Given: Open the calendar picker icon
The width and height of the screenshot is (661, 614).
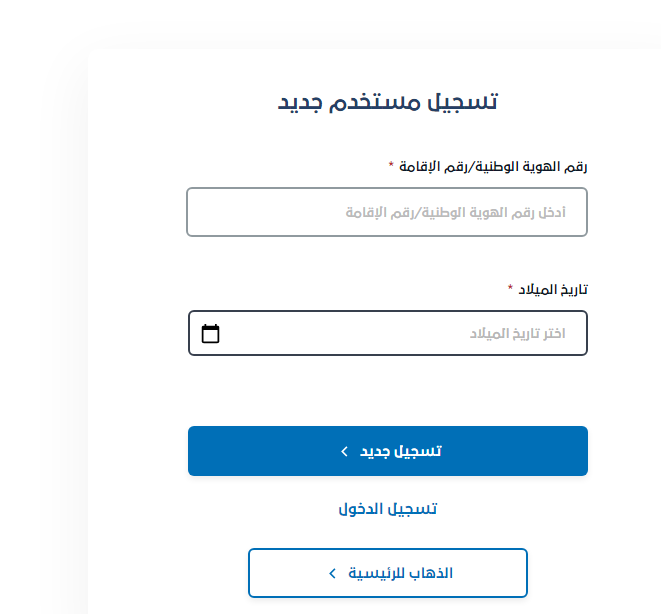Looking at the screenshot, I should pos(210,334).
